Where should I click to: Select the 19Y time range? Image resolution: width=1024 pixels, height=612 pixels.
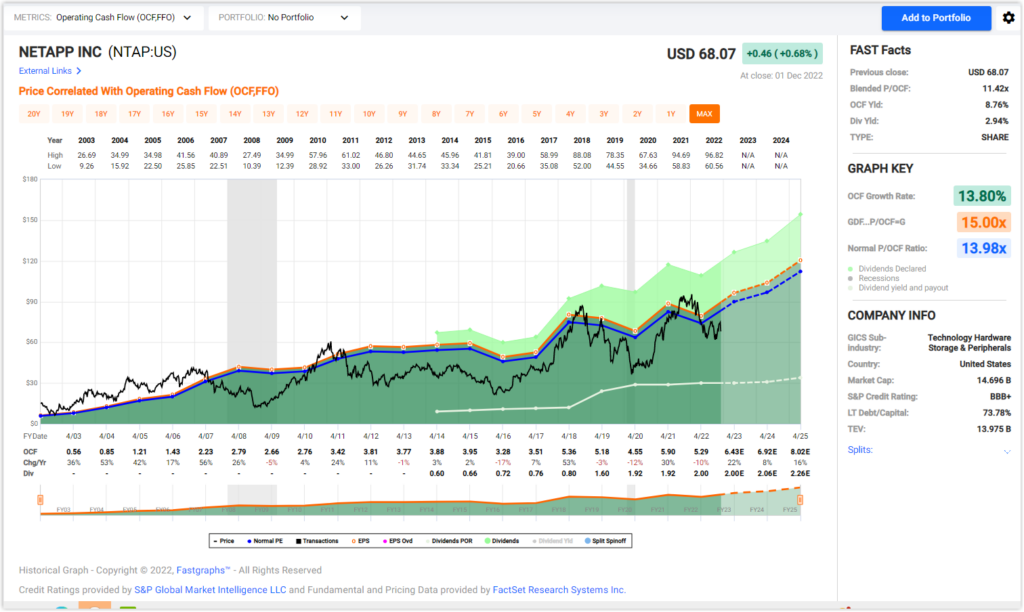click(67, 114)
